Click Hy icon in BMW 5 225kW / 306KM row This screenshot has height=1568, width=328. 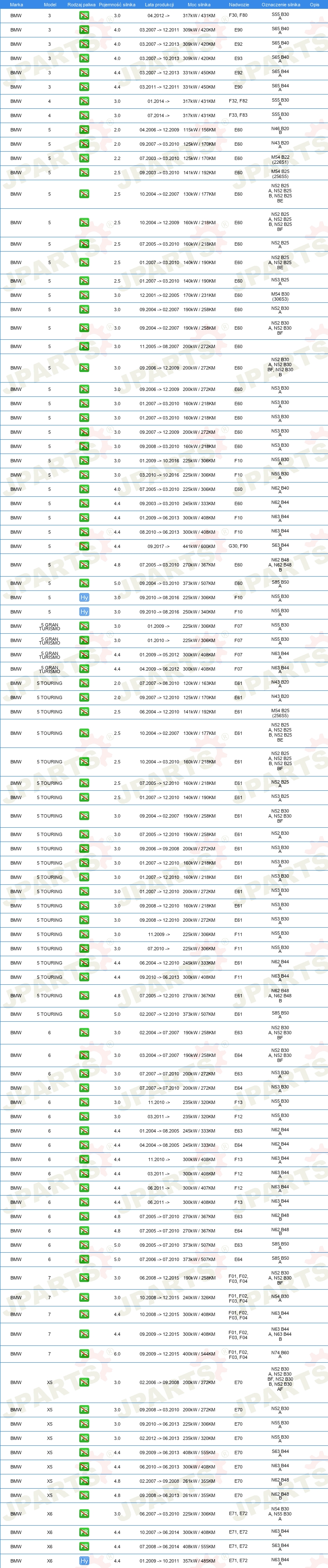(x=84, y=597)
